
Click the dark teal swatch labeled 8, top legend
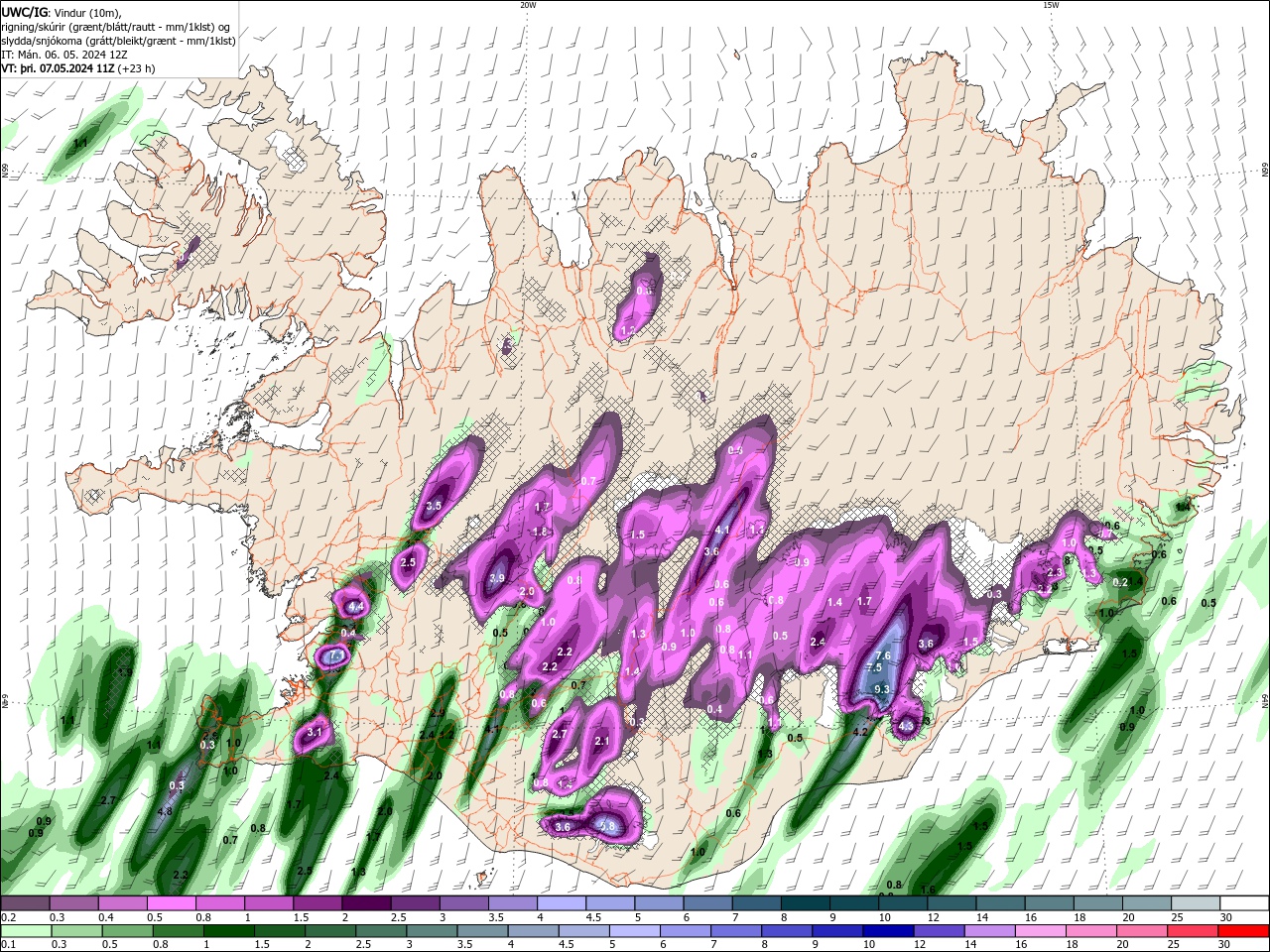(806, 903)
